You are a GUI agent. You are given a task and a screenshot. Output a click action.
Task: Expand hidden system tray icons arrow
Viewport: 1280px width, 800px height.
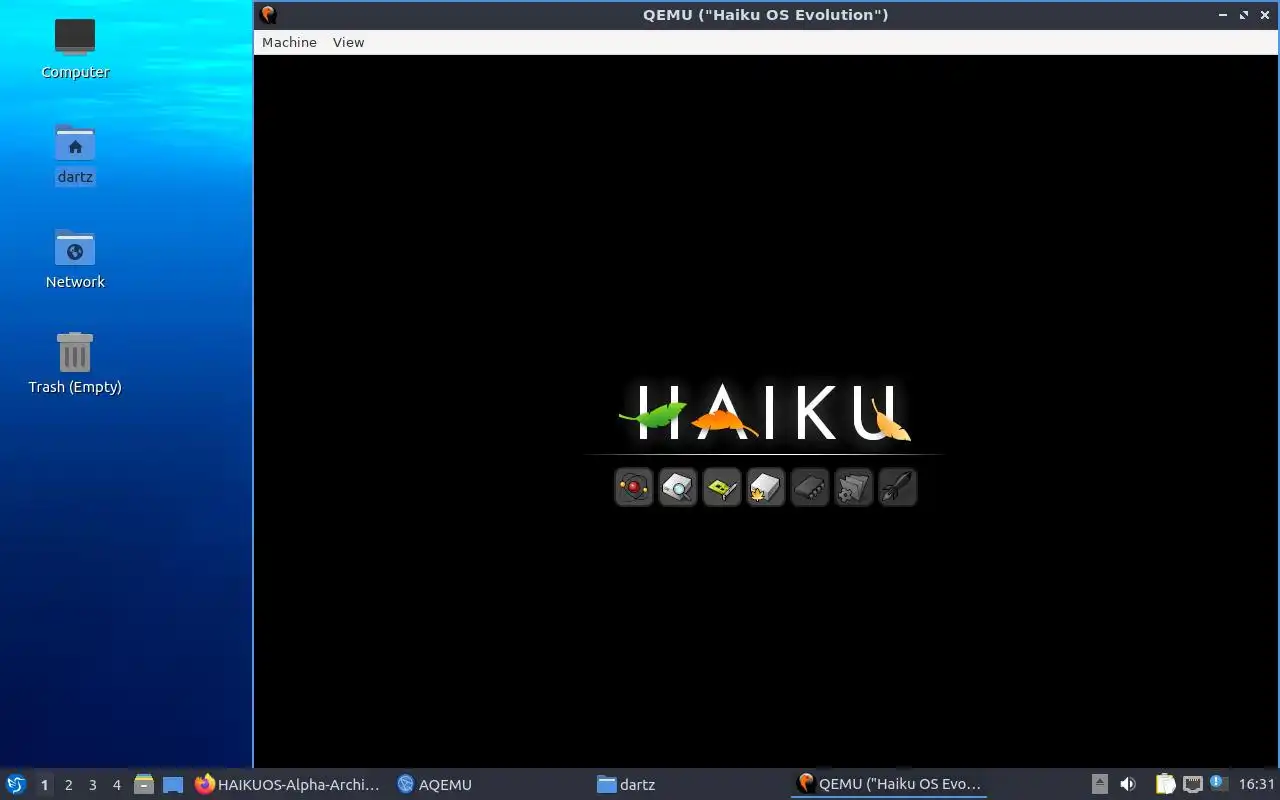click(x=1099, y=784)
